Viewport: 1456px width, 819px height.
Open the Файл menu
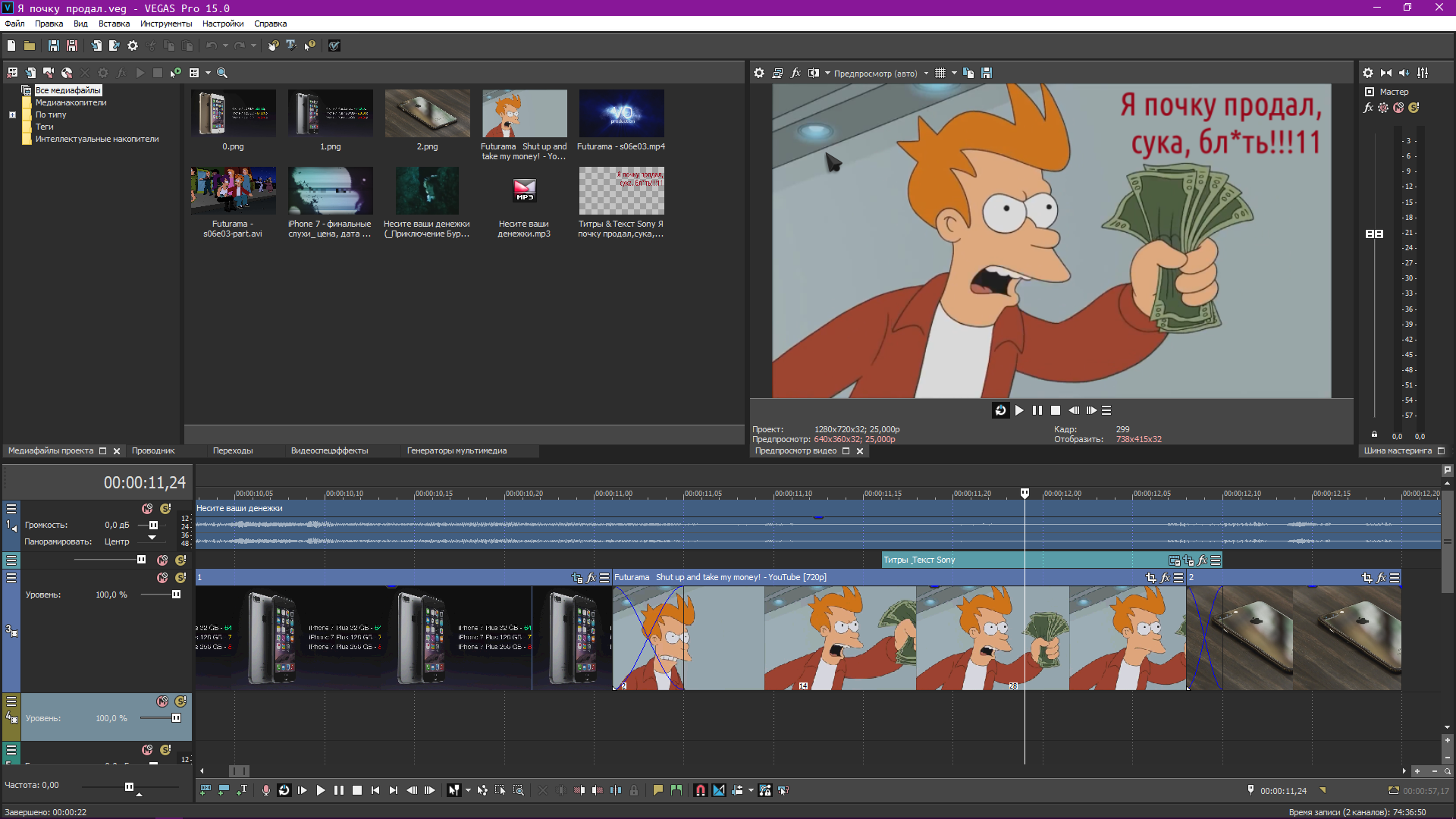click(14, 24)
